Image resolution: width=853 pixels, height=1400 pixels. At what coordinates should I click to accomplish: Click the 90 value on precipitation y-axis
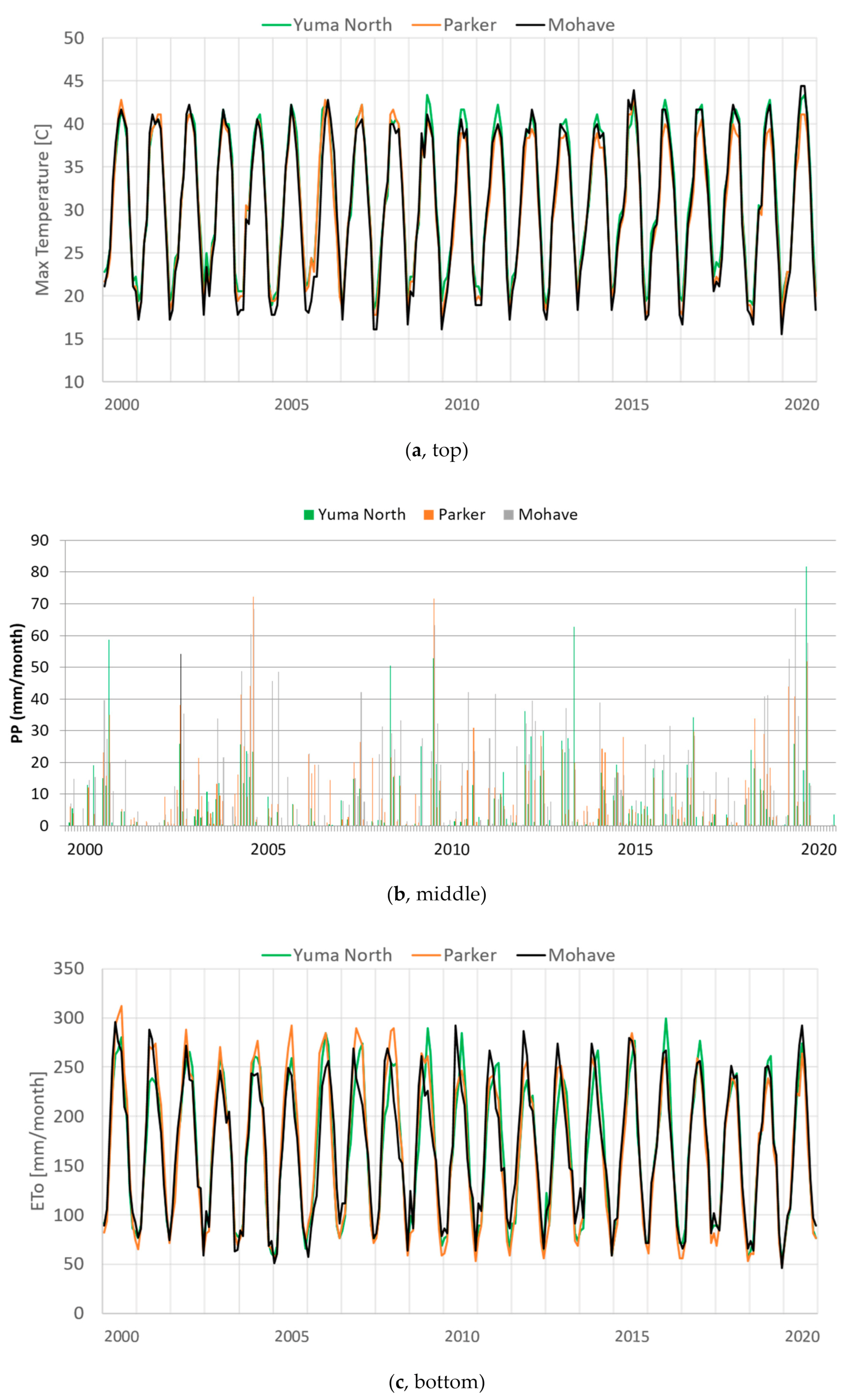(40, 540)
